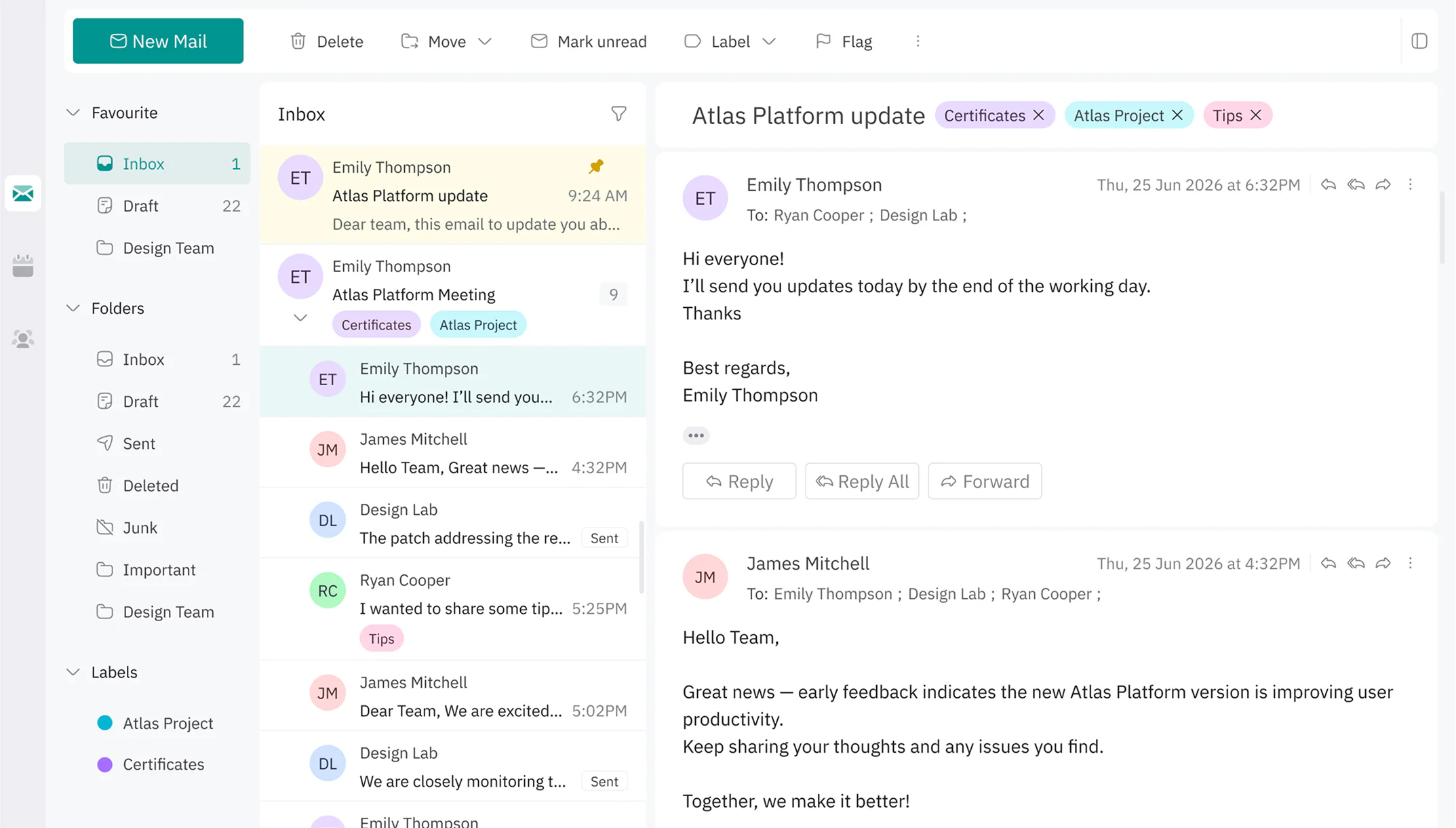The image size is (1456, 828).
Task: Open the Contacts app in sidebar
Action: 23,338
